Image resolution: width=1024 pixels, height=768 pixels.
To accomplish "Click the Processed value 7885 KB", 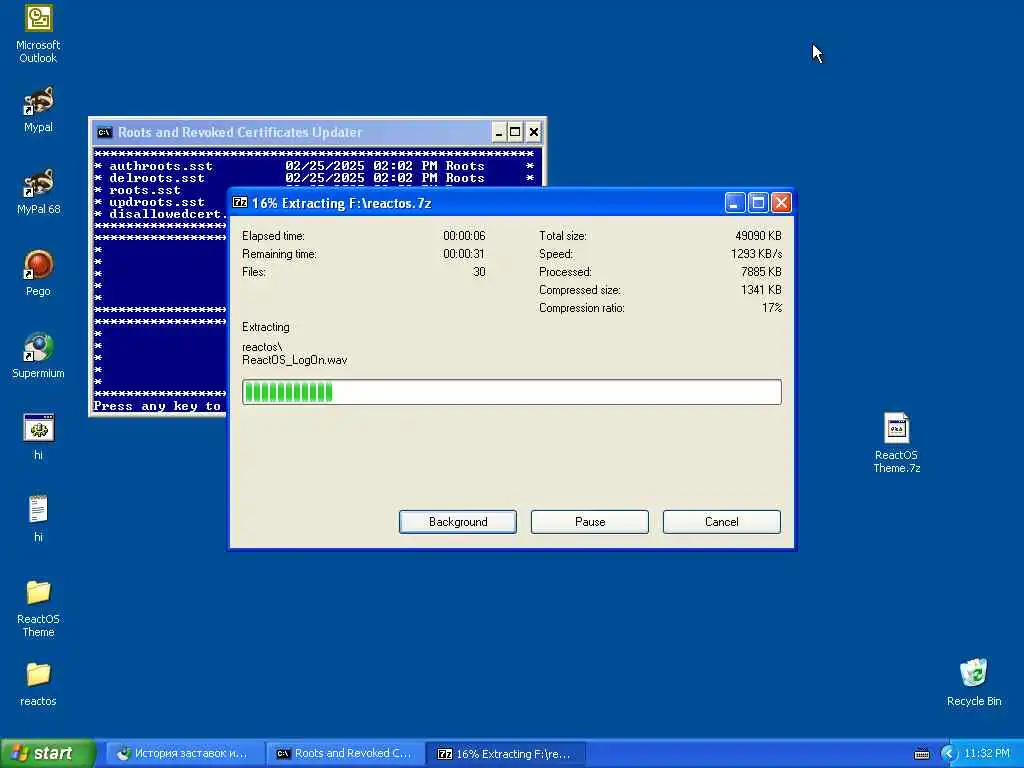I will tap(761, 272).
